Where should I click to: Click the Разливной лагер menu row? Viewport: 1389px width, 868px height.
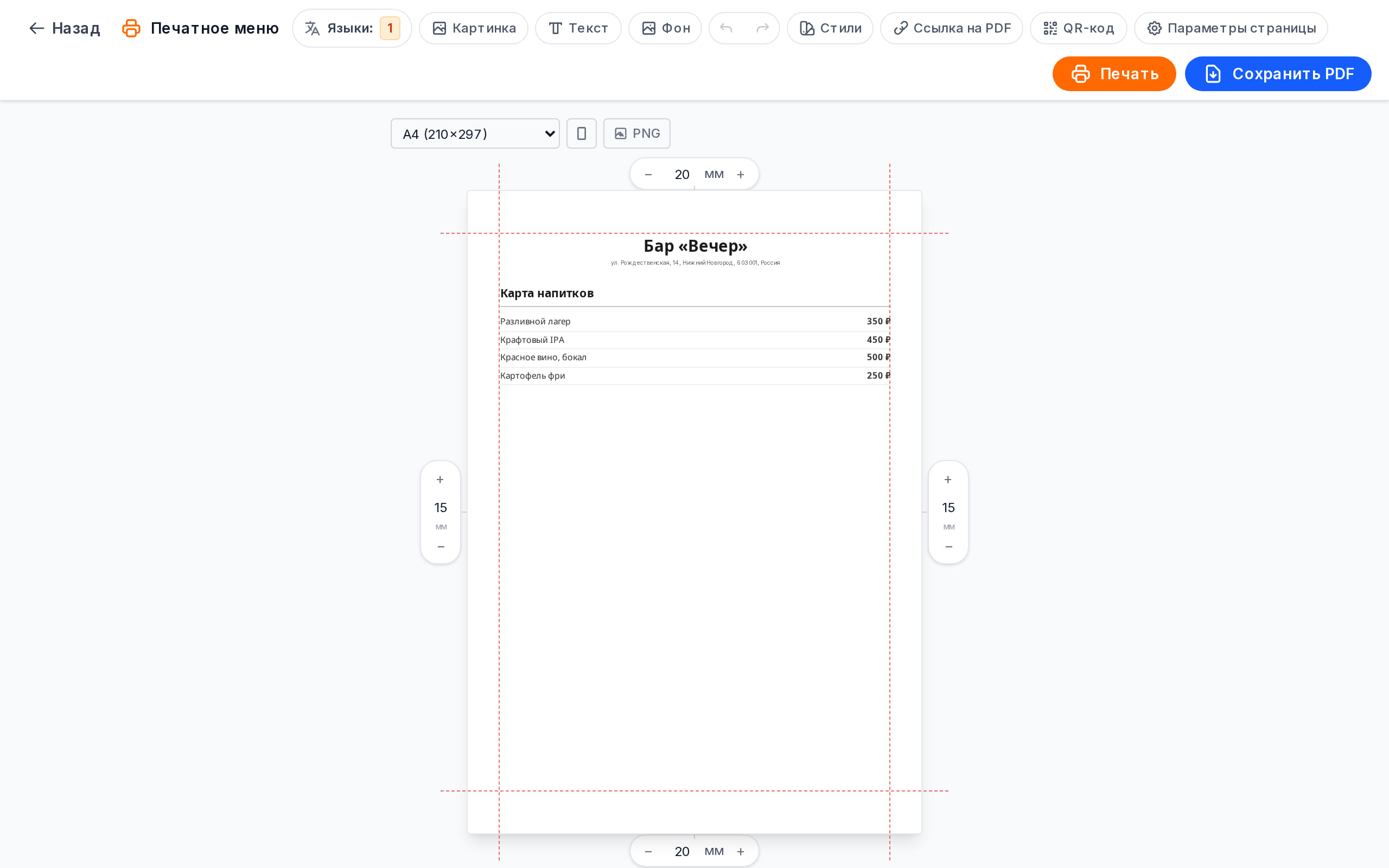[694, 322]
